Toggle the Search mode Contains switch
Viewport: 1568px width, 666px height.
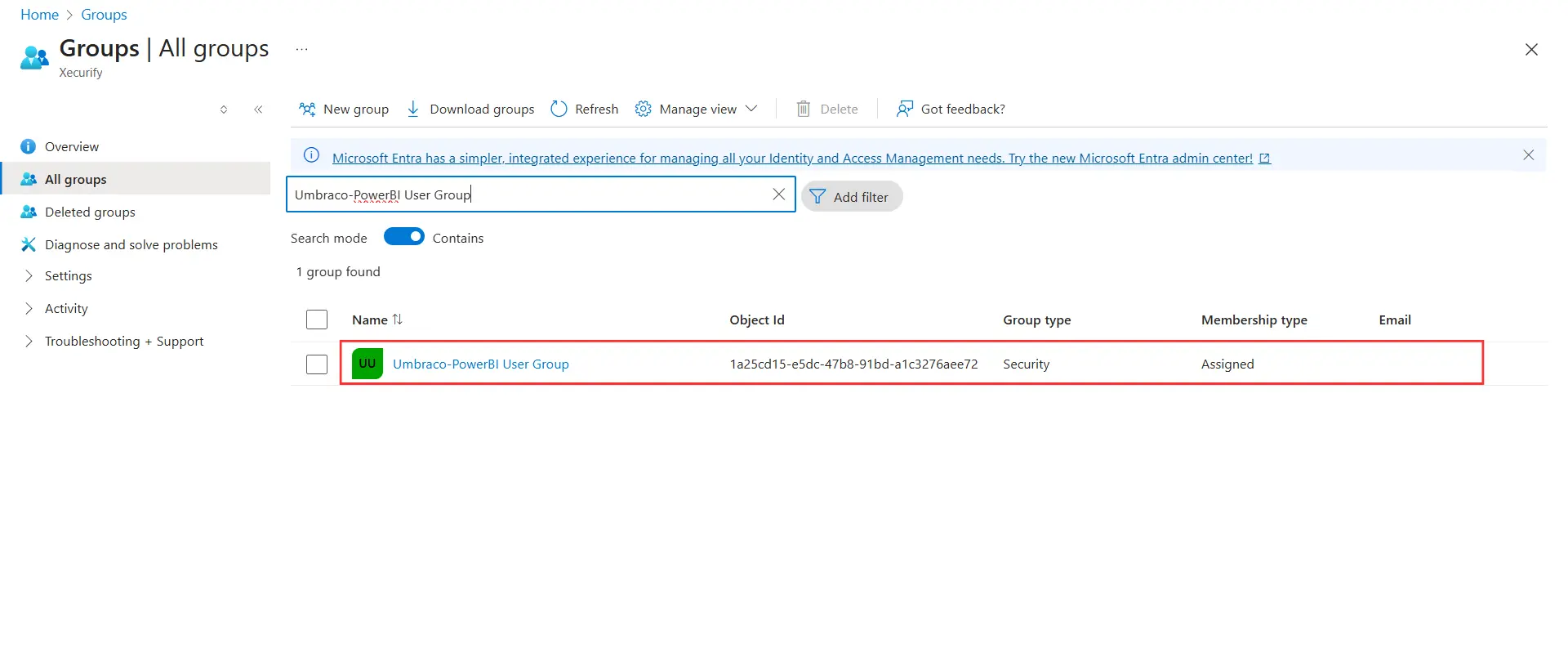point(404,237)
